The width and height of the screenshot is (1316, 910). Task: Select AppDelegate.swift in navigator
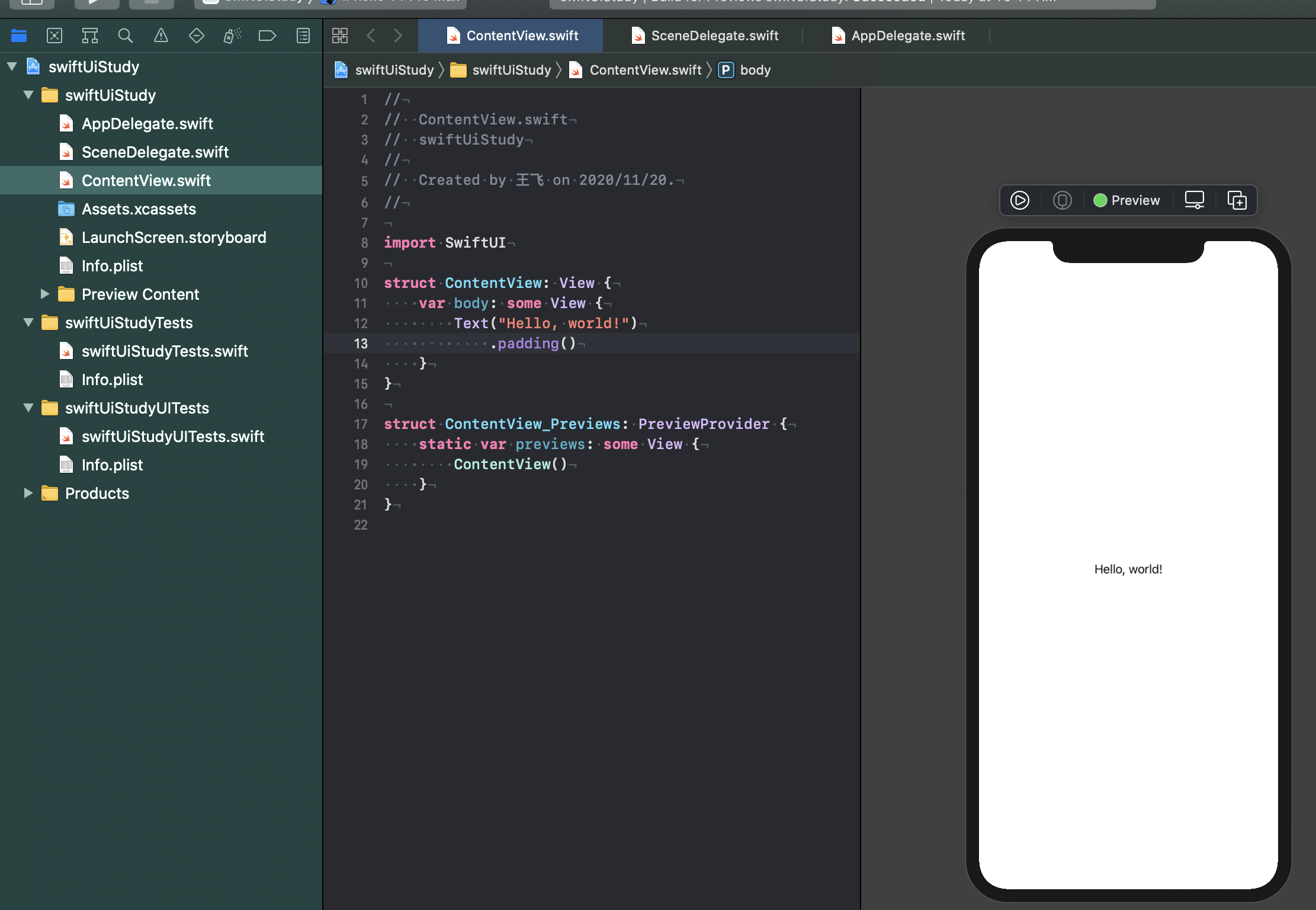point(161,123)
